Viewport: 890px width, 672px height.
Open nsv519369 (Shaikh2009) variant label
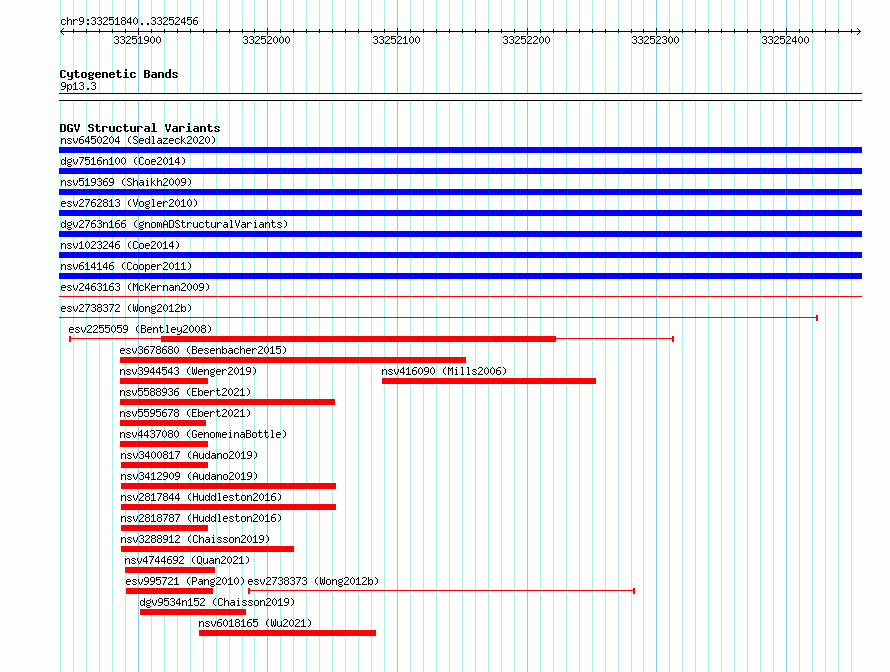pyautogui.click(x=126, y=182)
